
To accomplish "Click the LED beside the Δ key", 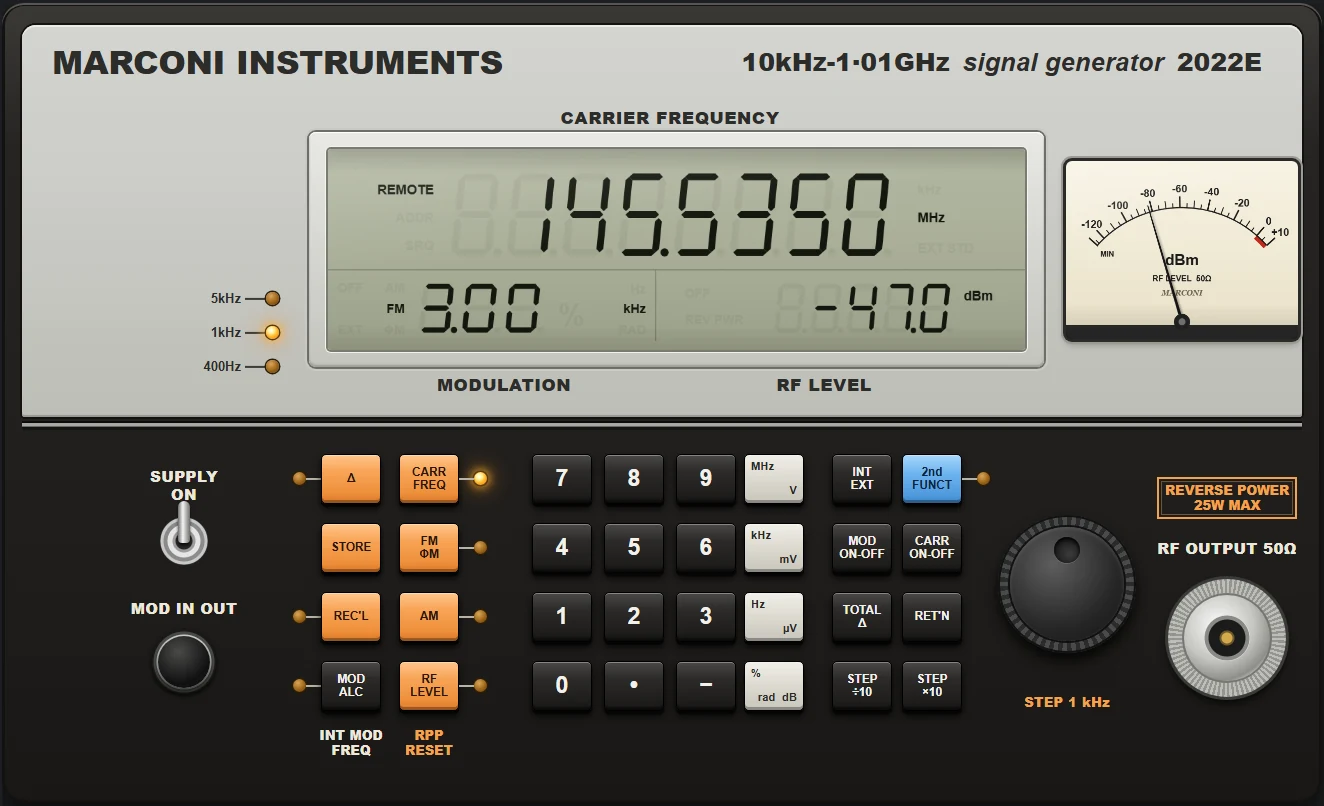I will click(299, 478).
